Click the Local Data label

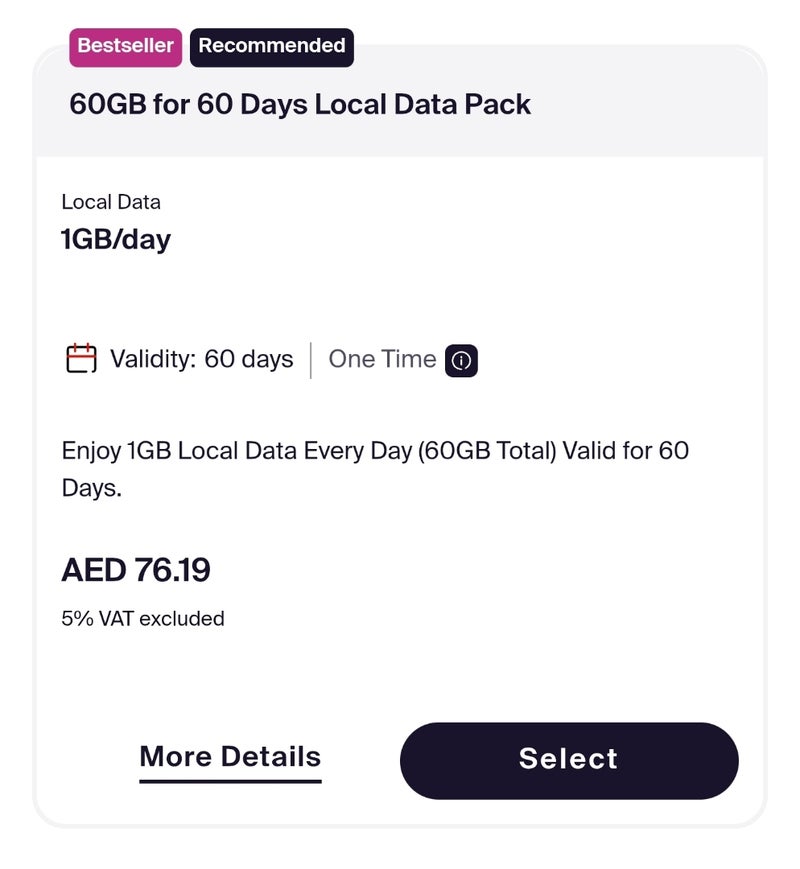click(x=111, y=202)
